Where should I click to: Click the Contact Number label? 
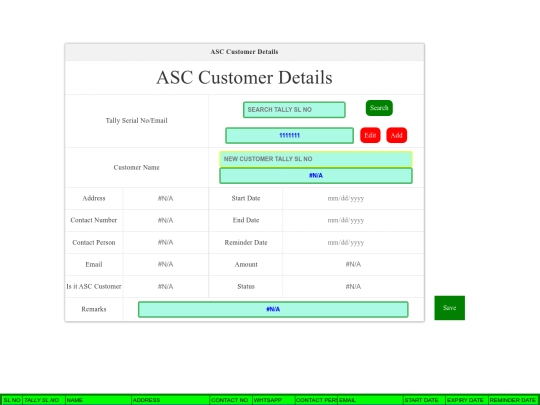94,220
